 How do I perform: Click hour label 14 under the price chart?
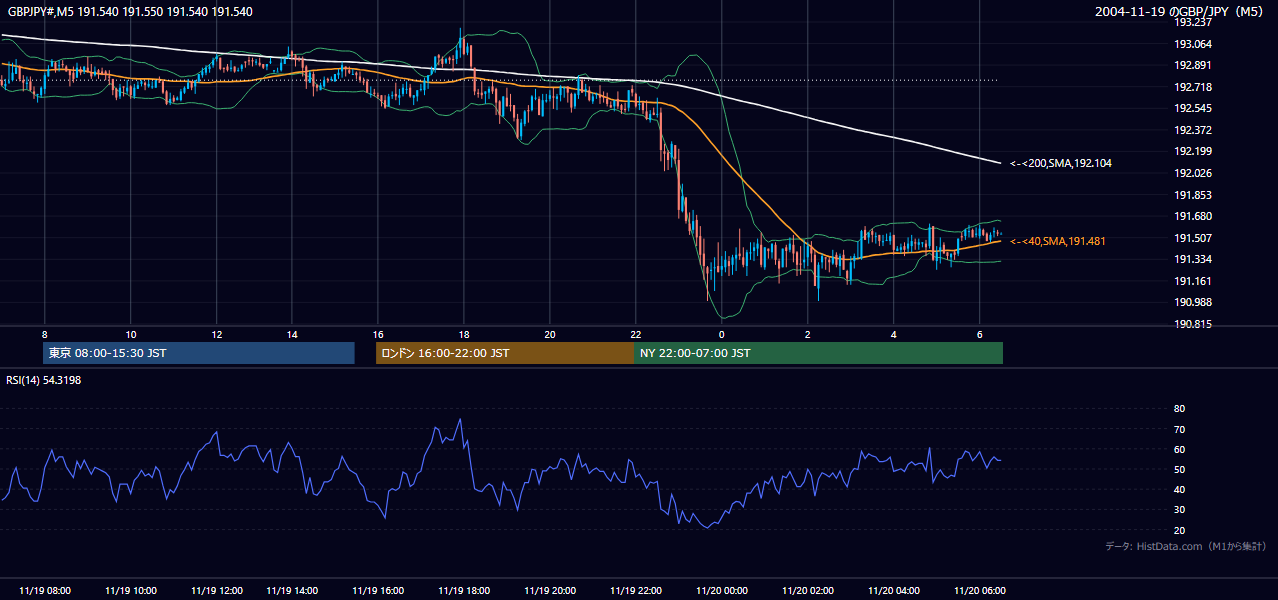[291, 334]
